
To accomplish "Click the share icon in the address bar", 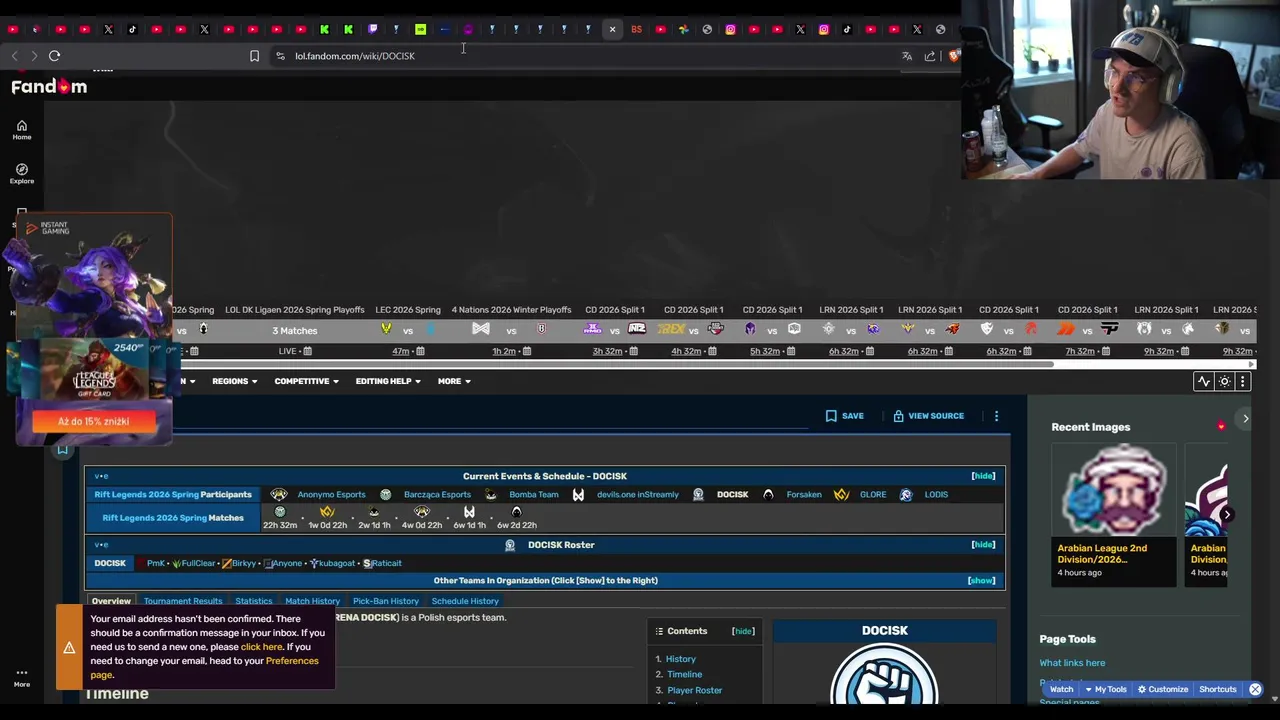I will 930,56.
